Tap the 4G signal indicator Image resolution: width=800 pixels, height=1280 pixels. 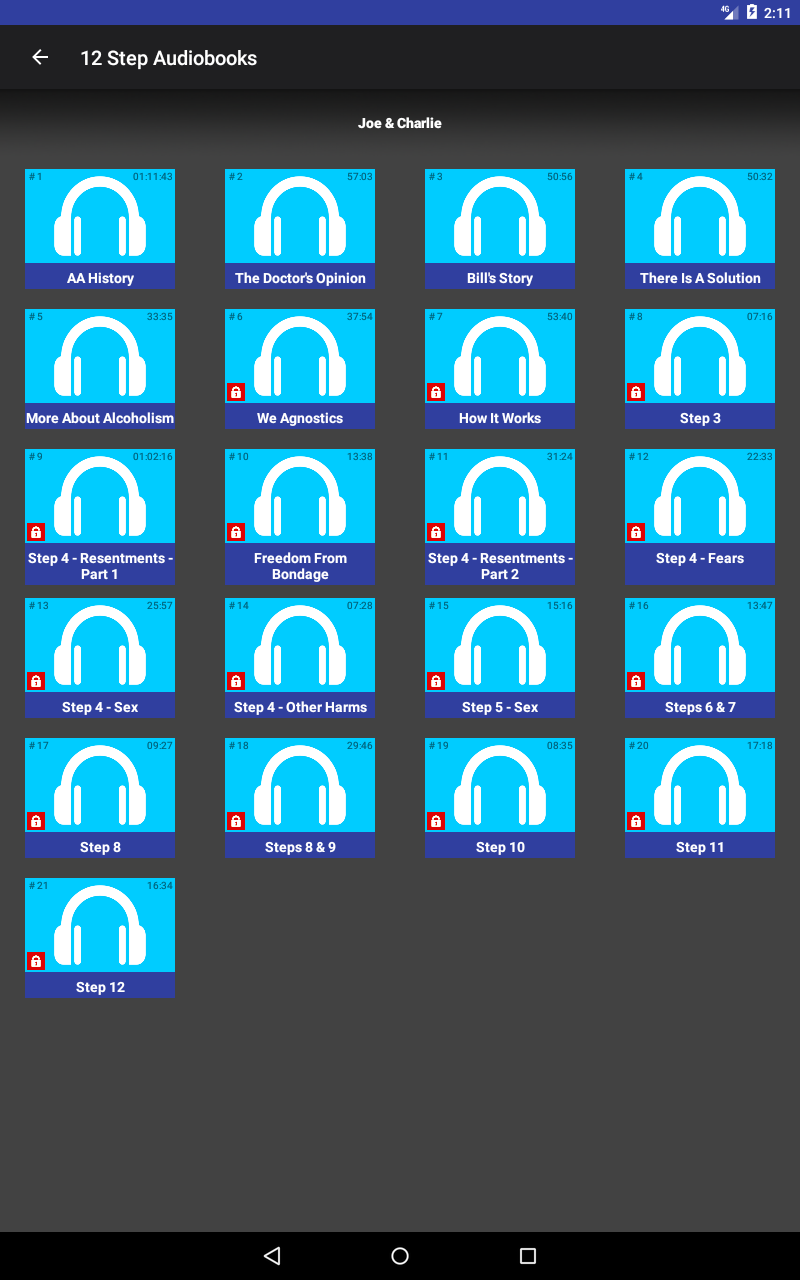coord(730,12)
